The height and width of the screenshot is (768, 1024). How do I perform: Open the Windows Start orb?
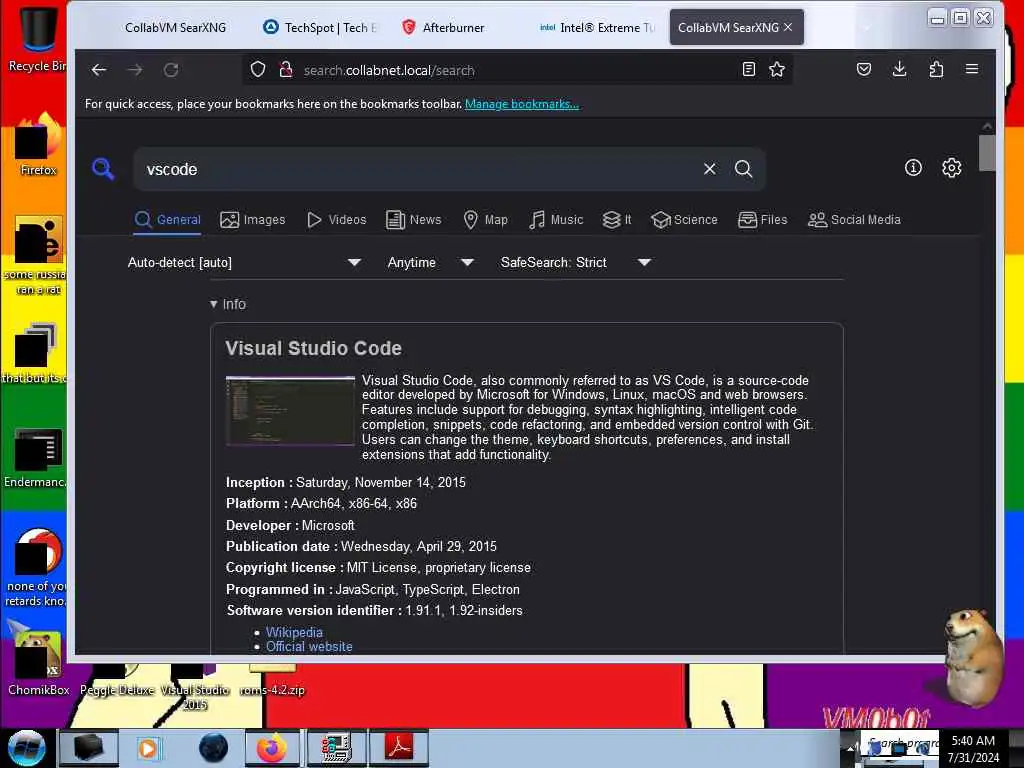tap(25, 748)
